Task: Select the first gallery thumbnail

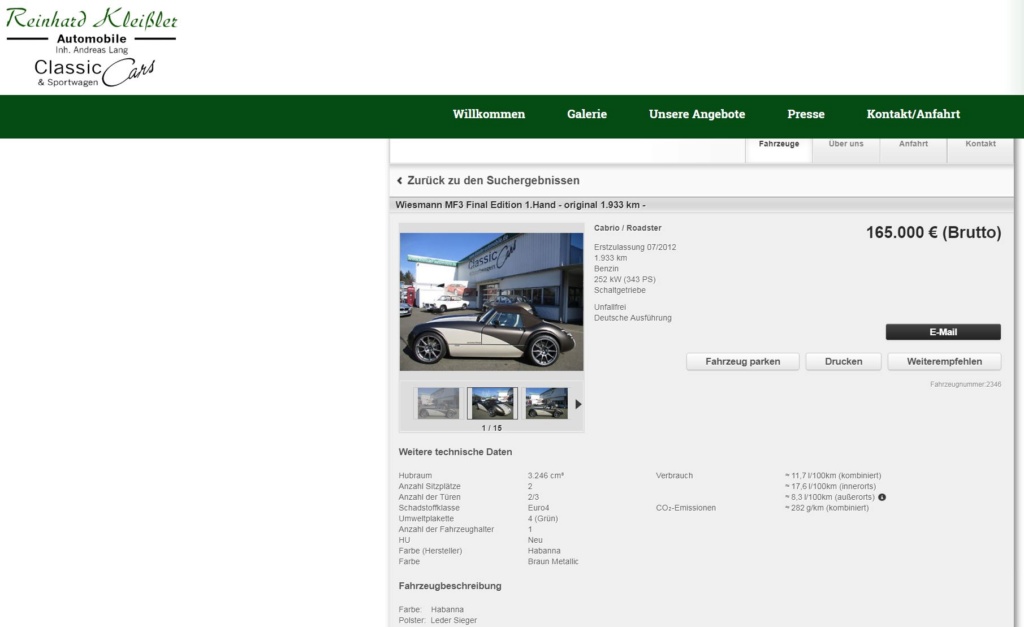Action: 438,403
